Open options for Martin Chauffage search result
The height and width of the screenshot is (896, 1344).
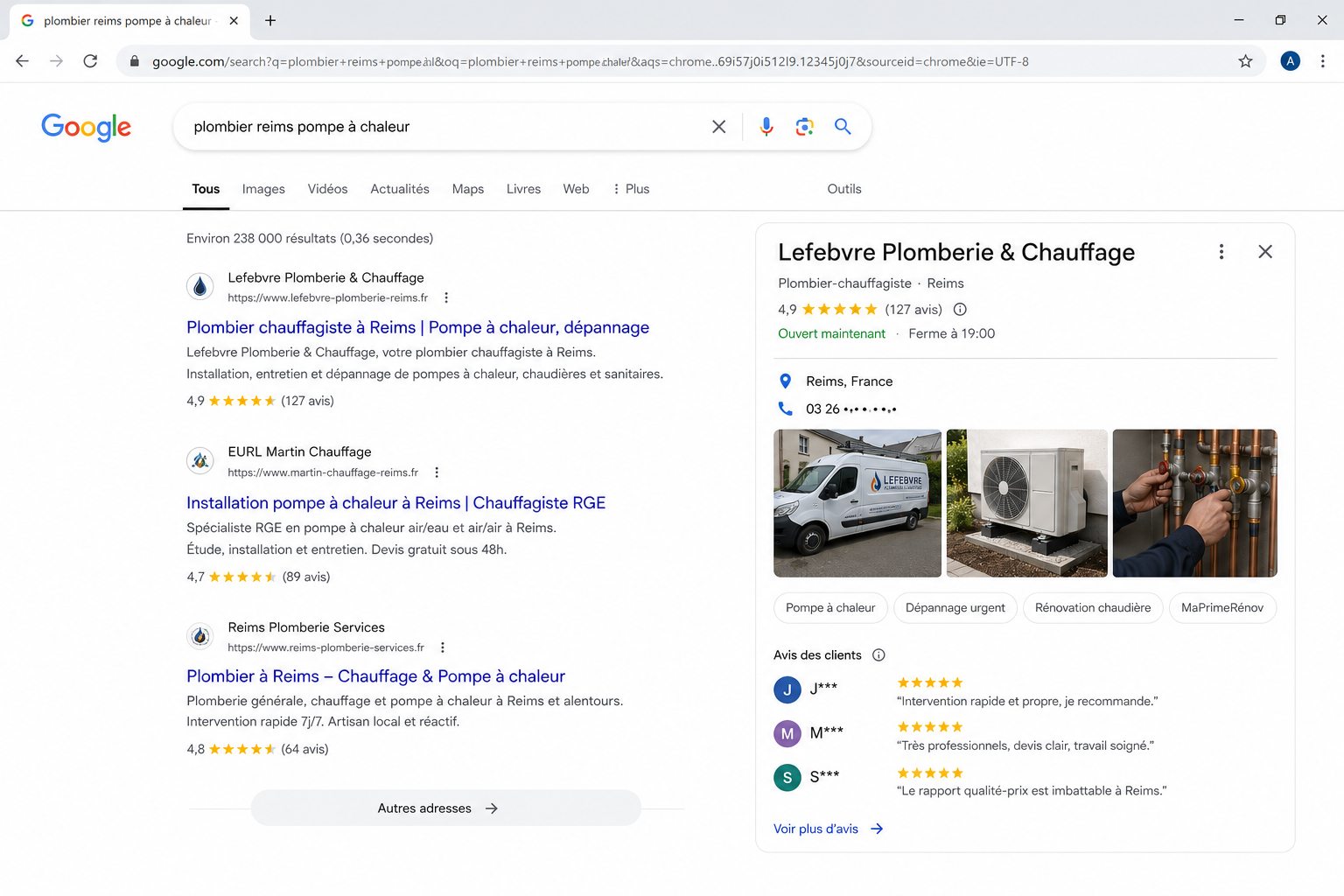point(437,472)
